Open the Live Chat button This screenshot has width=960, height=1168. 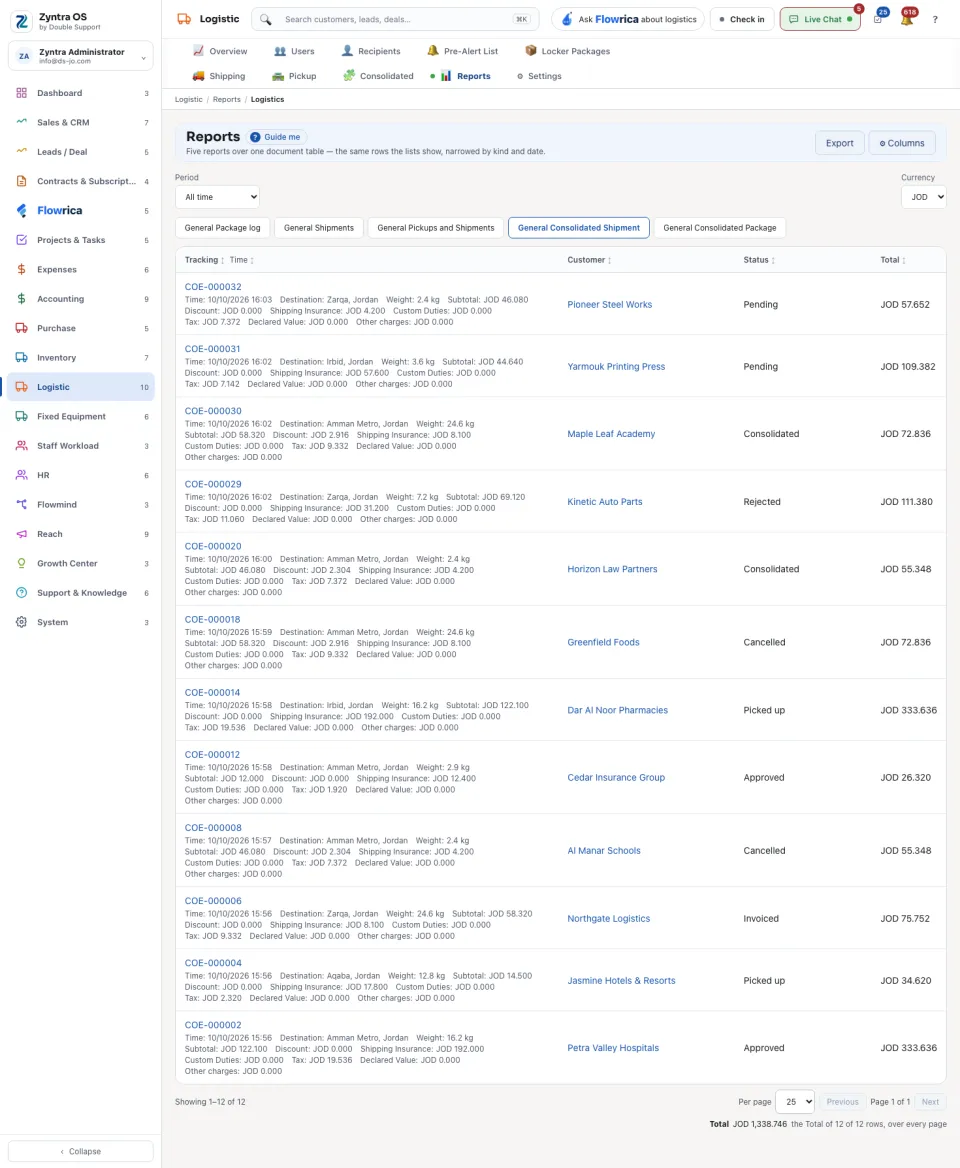coord(820,19)
